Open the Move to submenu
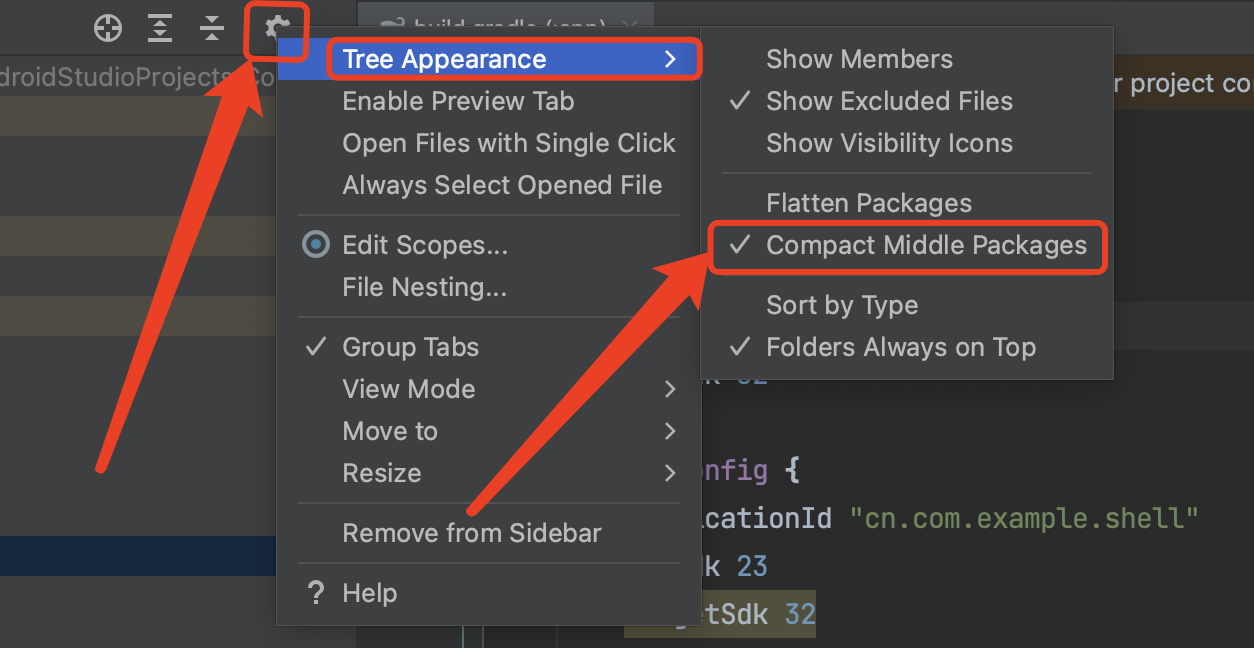 coord(389,431)
